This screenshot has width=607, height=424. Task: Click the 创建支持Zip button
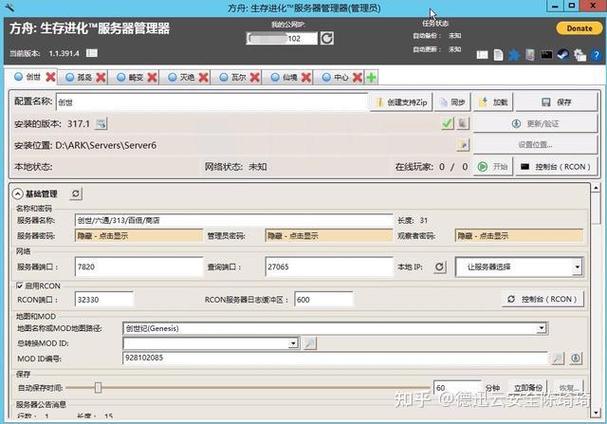[401, 102]
